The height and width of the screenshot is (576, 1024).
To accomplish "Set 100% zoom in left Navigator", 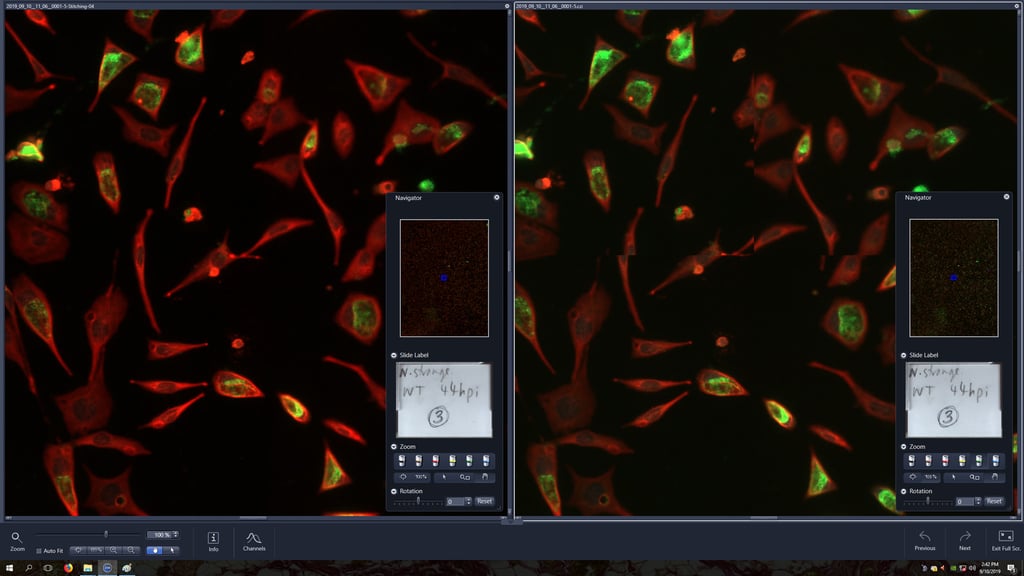I will tap(421, 477).
